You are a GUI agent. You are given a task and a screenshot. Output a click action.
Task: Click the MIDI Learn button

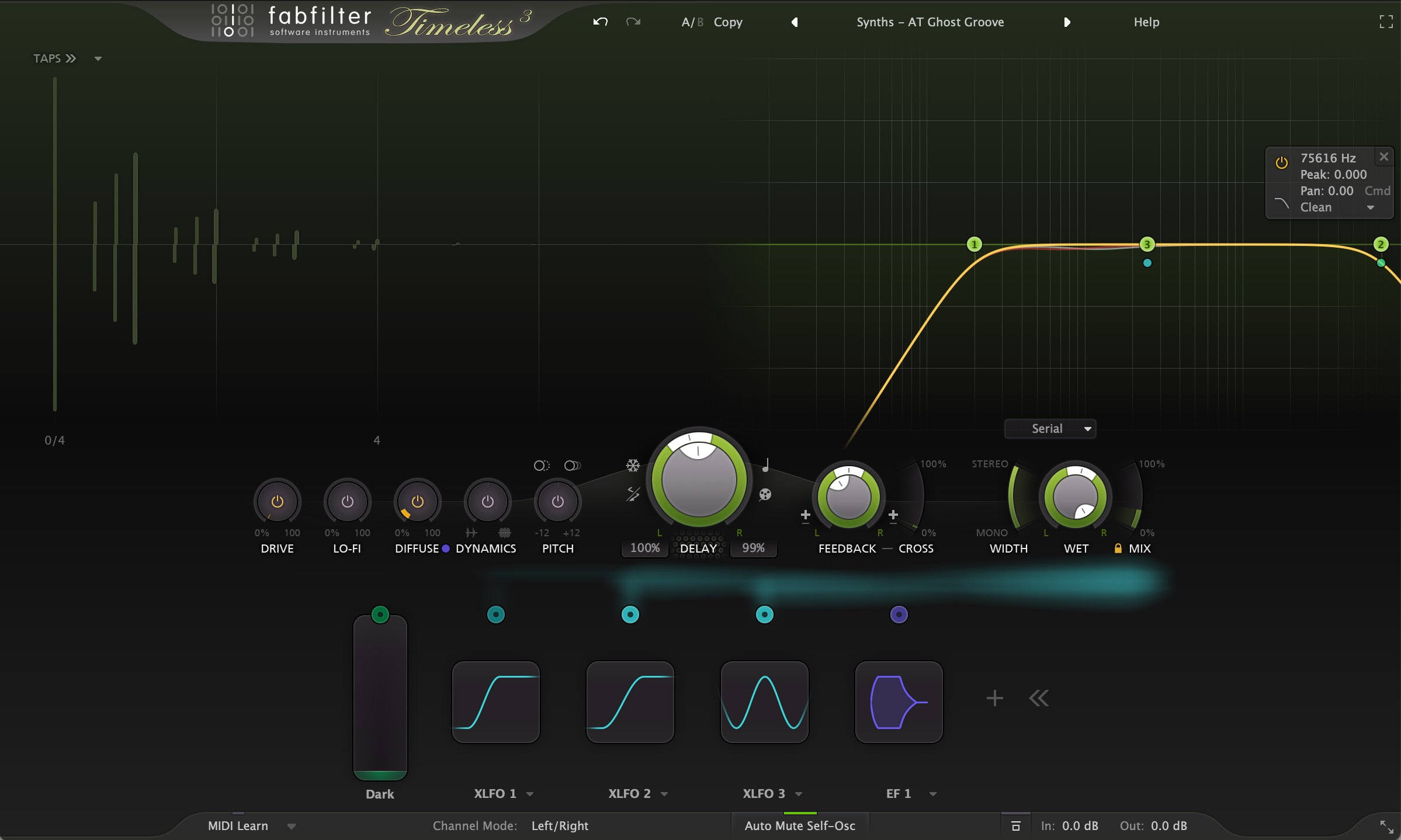click(x=238, y=826)
